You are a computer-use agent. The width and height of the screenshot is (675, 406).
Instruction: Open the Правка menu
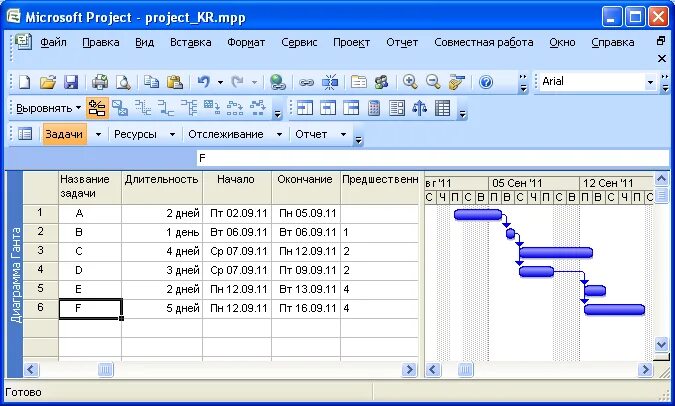tap(101, 42)
